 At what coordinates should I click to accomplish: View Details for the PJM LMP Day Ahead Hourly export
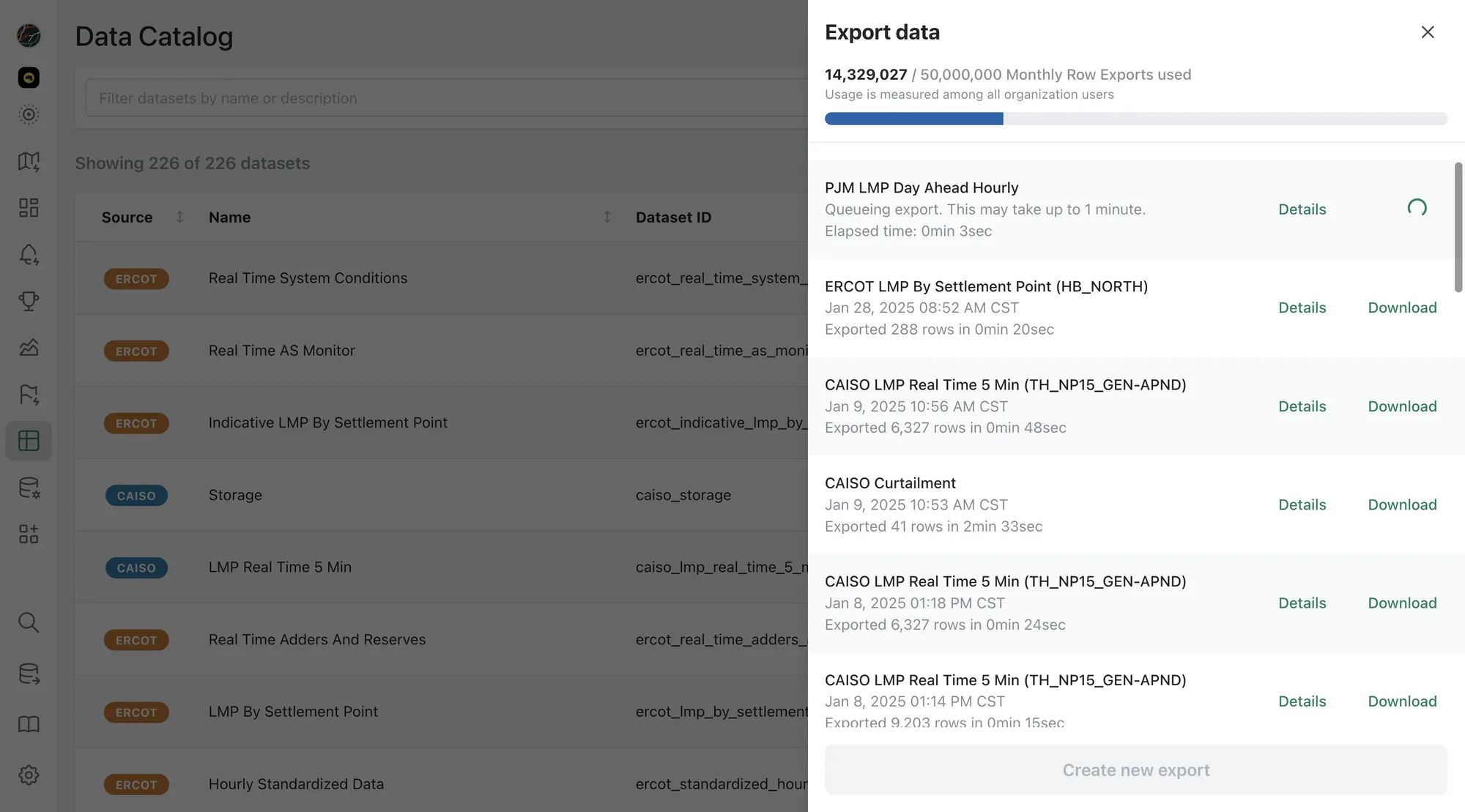(1302, 209)
